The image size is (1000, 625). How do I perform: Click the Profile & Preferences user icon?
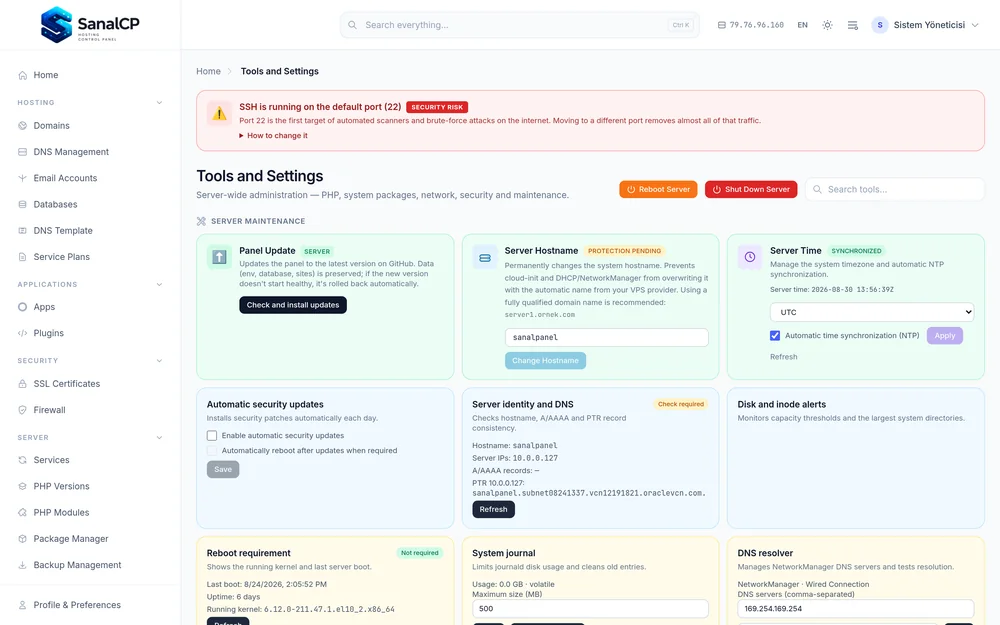click(x=22, y=605)
